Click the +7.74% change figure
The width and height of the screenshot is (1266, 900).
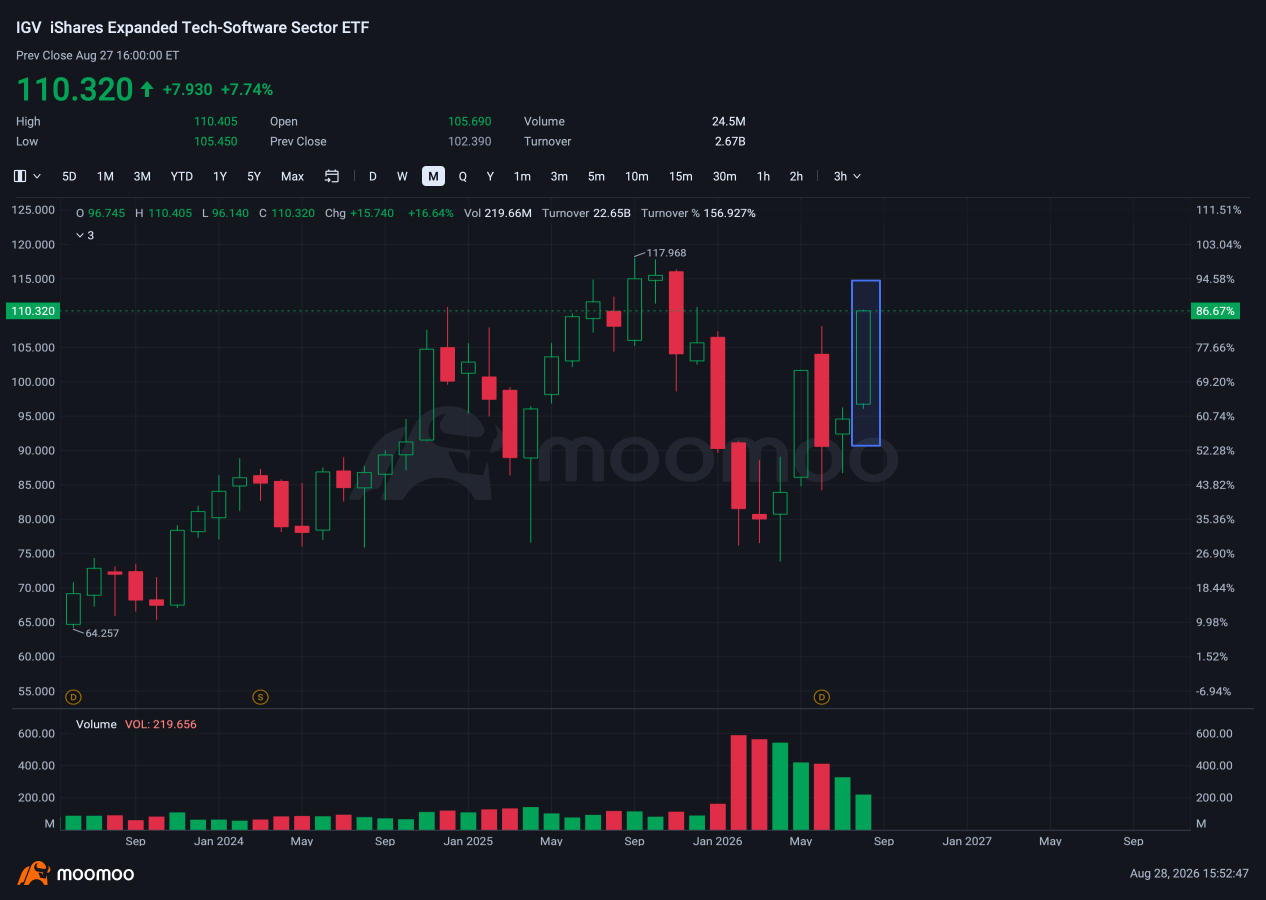(247, 89)
